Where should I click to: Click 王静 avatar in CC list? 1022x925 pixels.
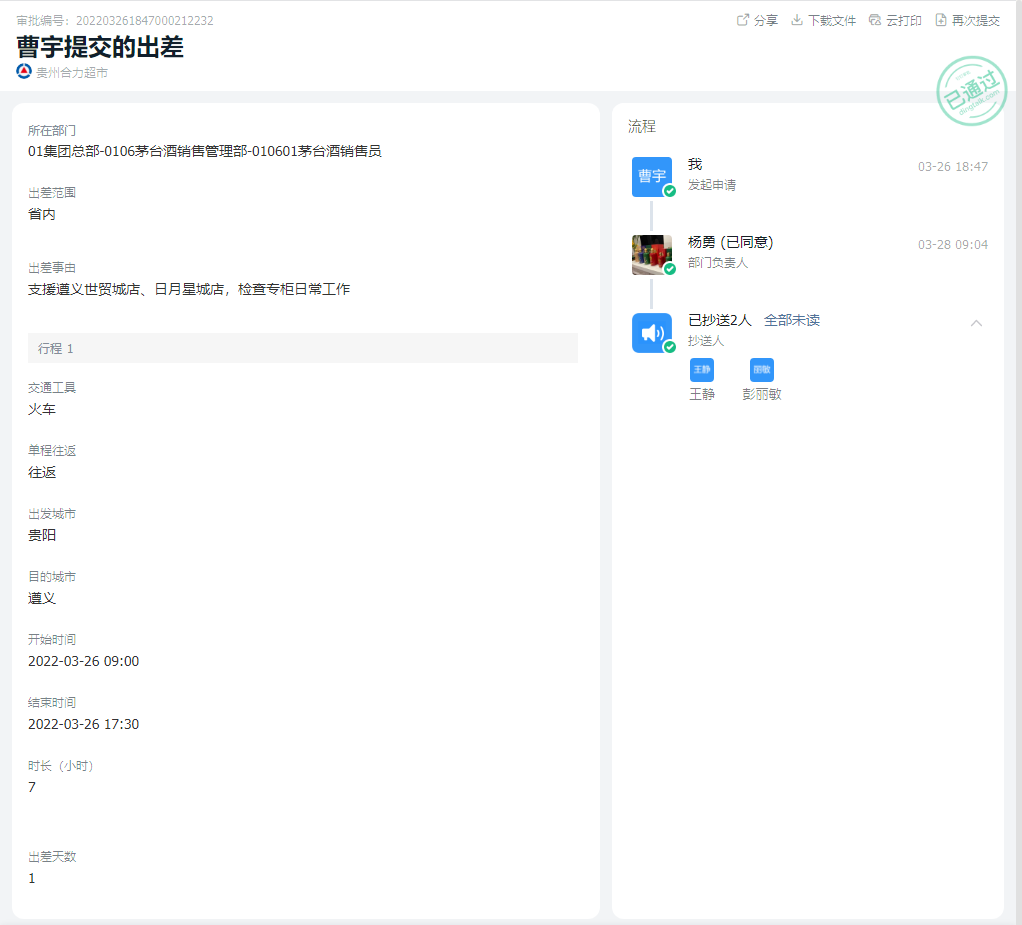pyautogui.click(x=702, y=370)
